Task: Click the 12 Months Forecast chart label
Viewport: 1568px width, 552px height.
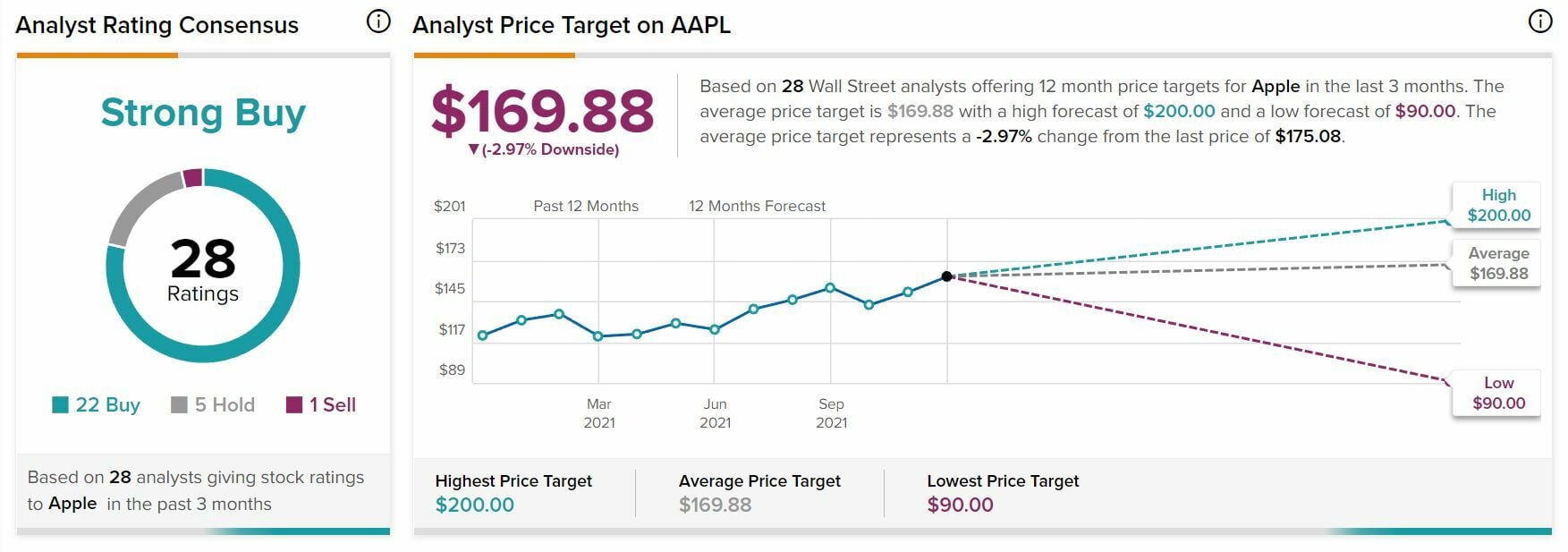Action: pyautogui.click(x=757, y=206)
